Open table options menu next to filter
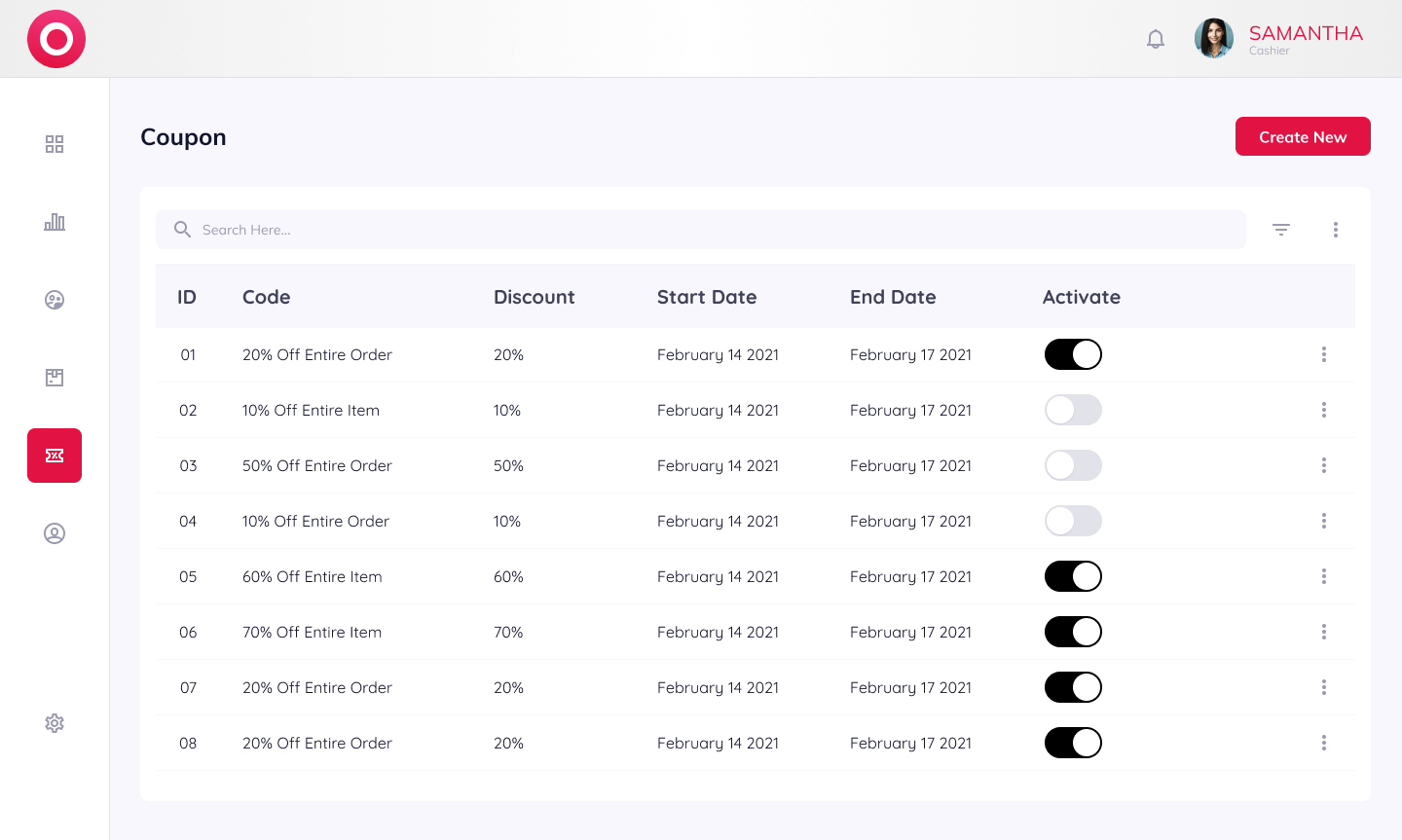 pos(1336,230)
